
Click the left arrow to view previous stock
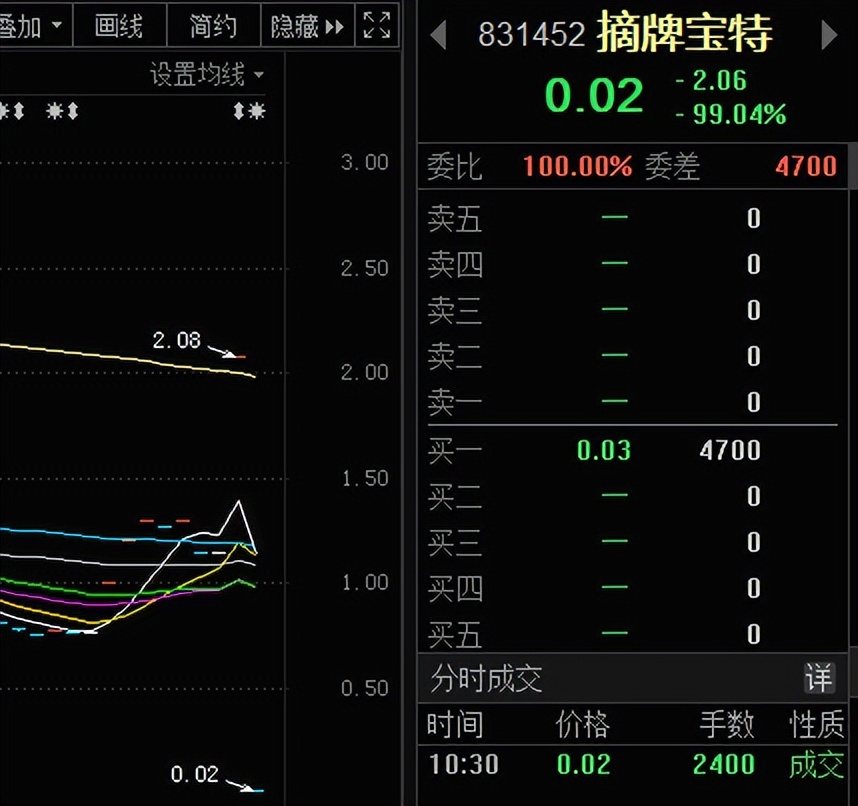[x=437, y=35]
